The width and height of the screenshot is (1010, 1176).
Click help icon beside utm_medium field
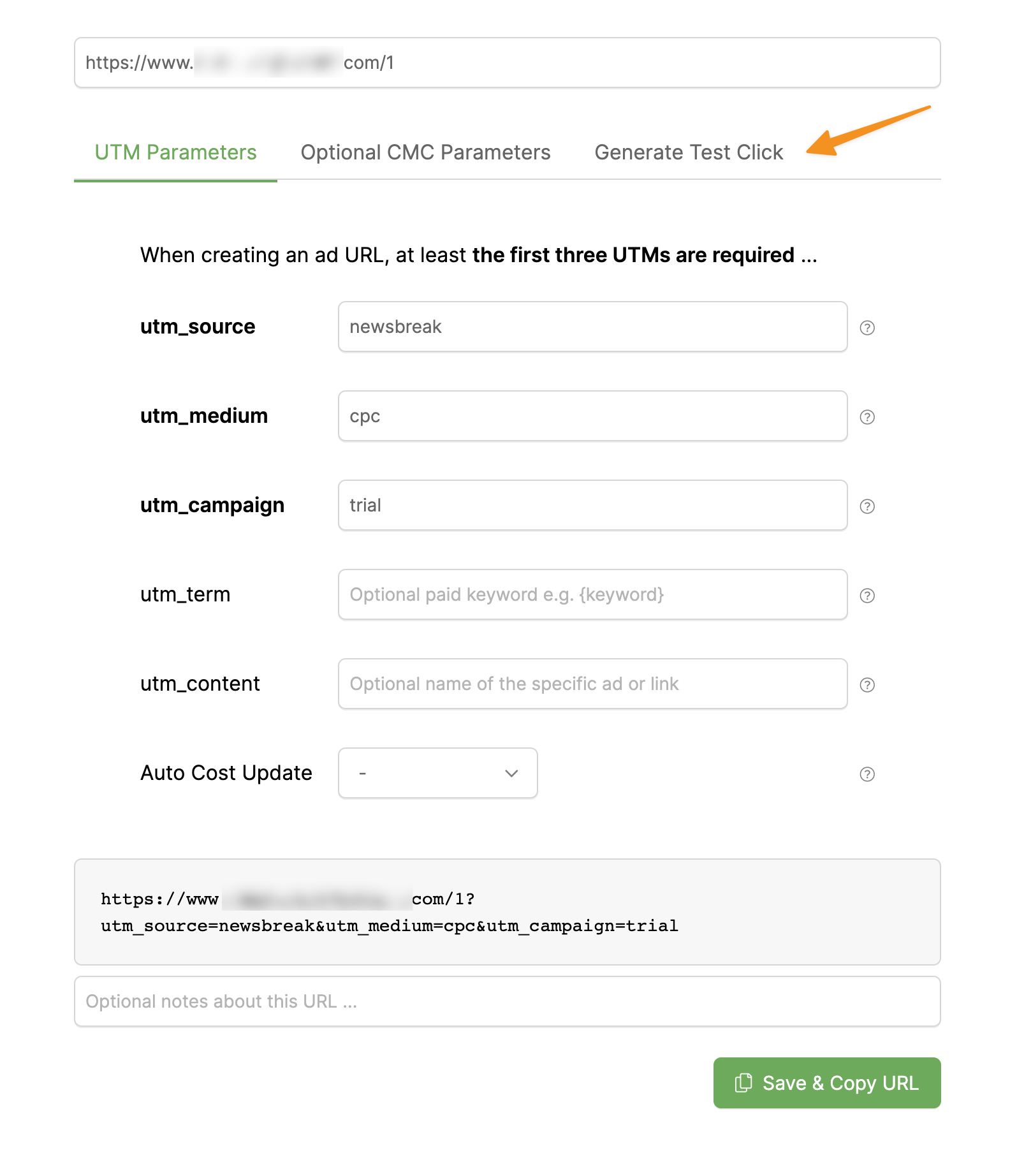867,417
